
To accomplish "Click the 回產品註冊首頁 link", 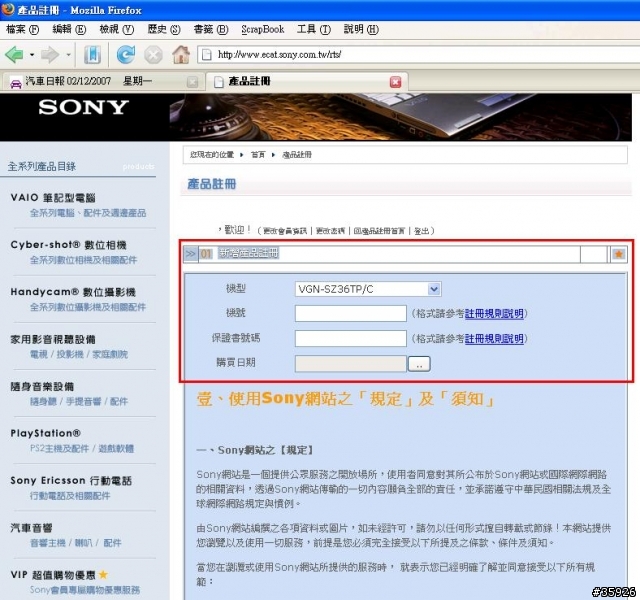I will 379,231.
